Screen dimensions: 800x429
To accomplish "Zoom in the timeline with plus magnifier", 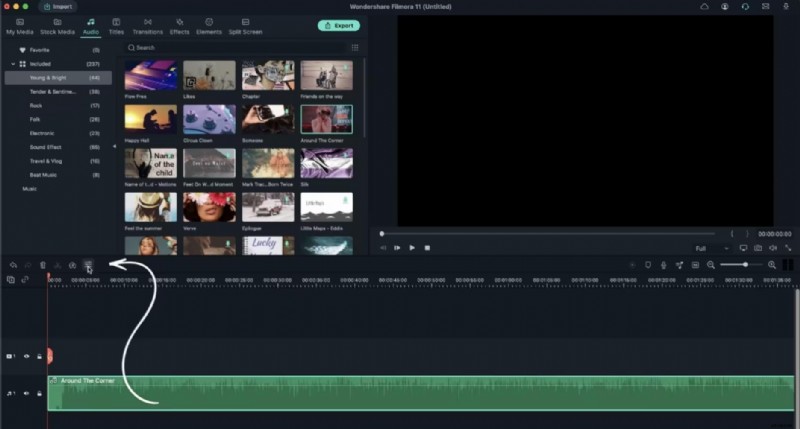I will pyautogui.click(x=772, y=265).
